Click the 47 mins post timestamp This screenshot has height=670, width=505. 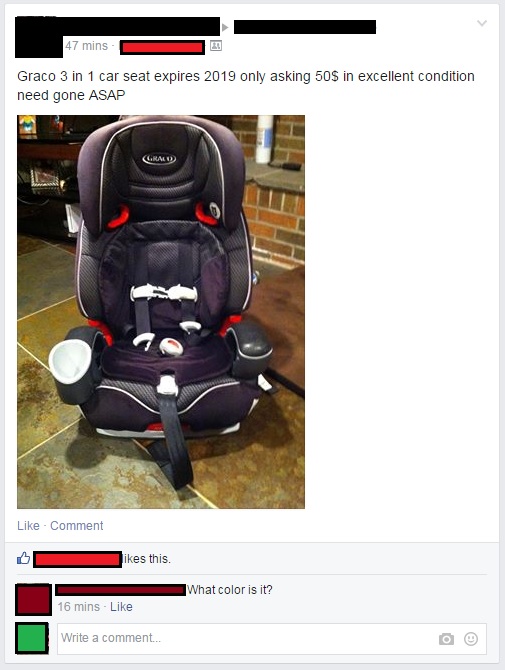87,45
